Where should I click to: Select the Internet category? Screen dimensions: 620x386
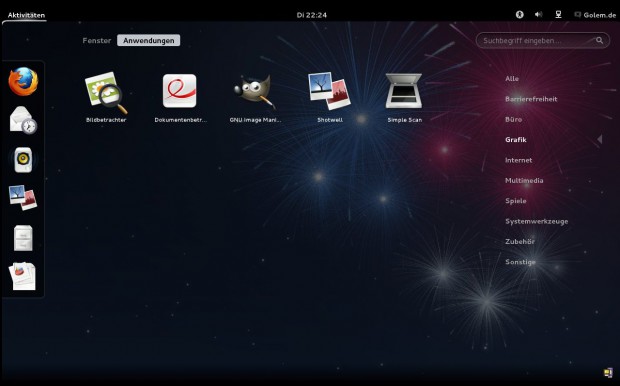(x=518, y=160)
